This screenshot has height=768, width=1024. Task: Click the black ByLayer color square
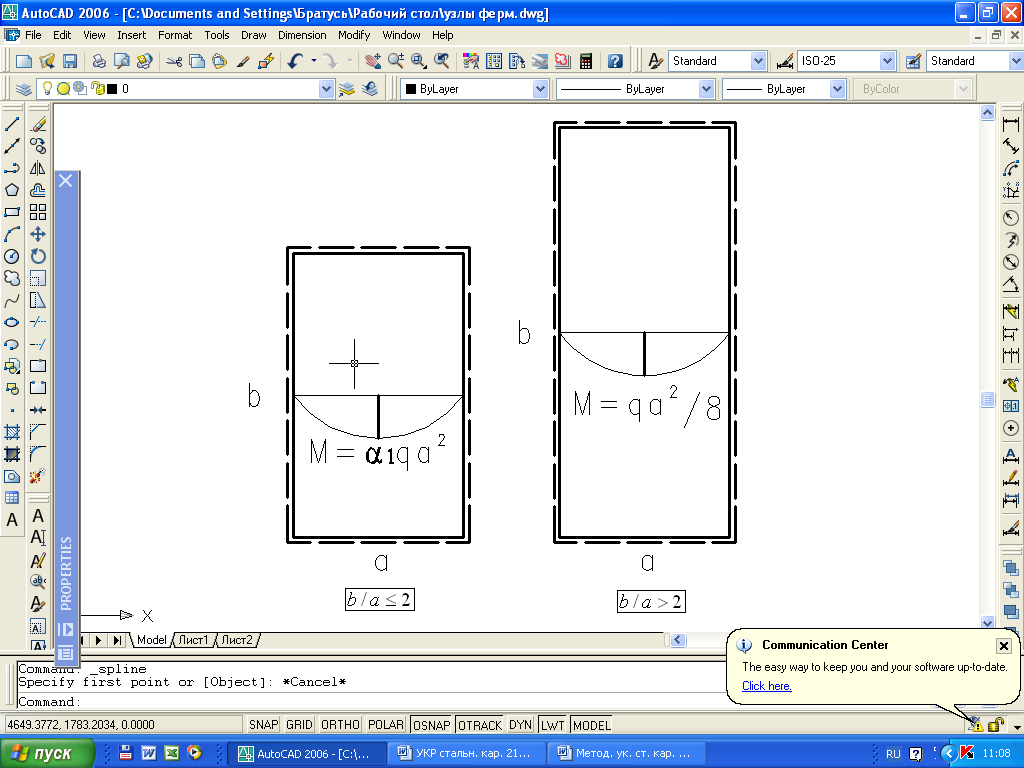411,89
